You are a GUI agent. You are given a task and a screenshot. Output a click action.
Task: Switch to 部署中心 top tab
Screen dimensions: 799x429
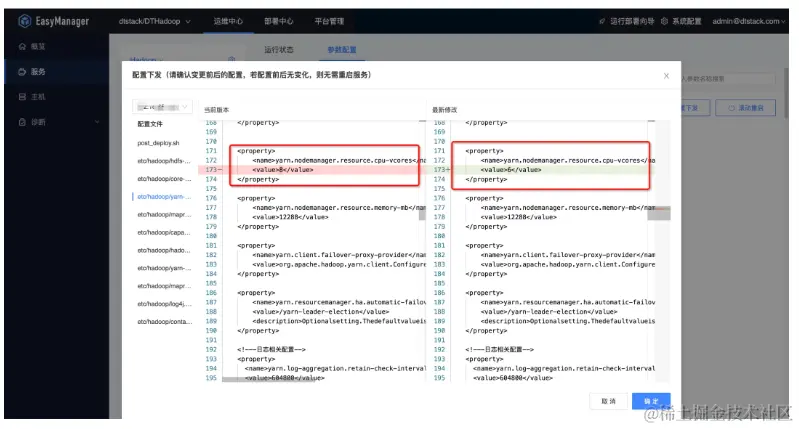[x=279, y=21]
